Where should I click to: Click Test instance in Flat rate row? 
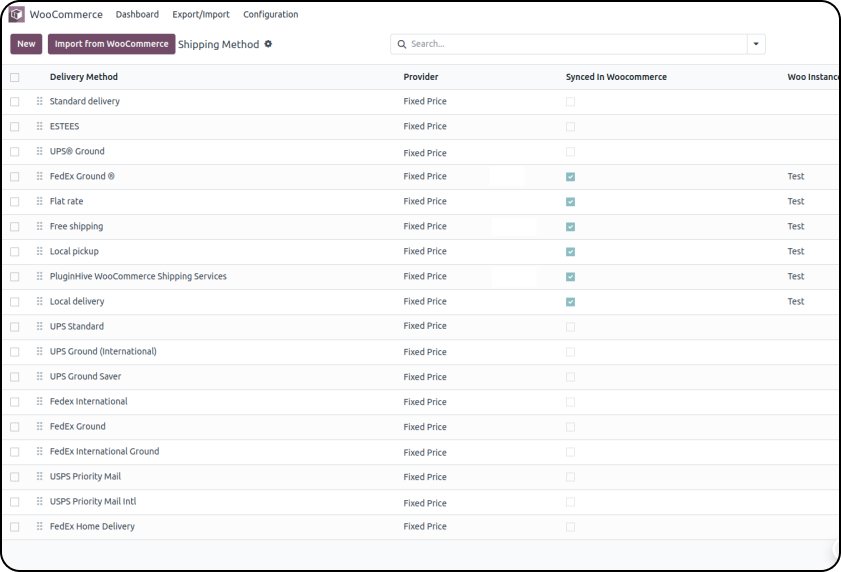[x=796, y=201]
